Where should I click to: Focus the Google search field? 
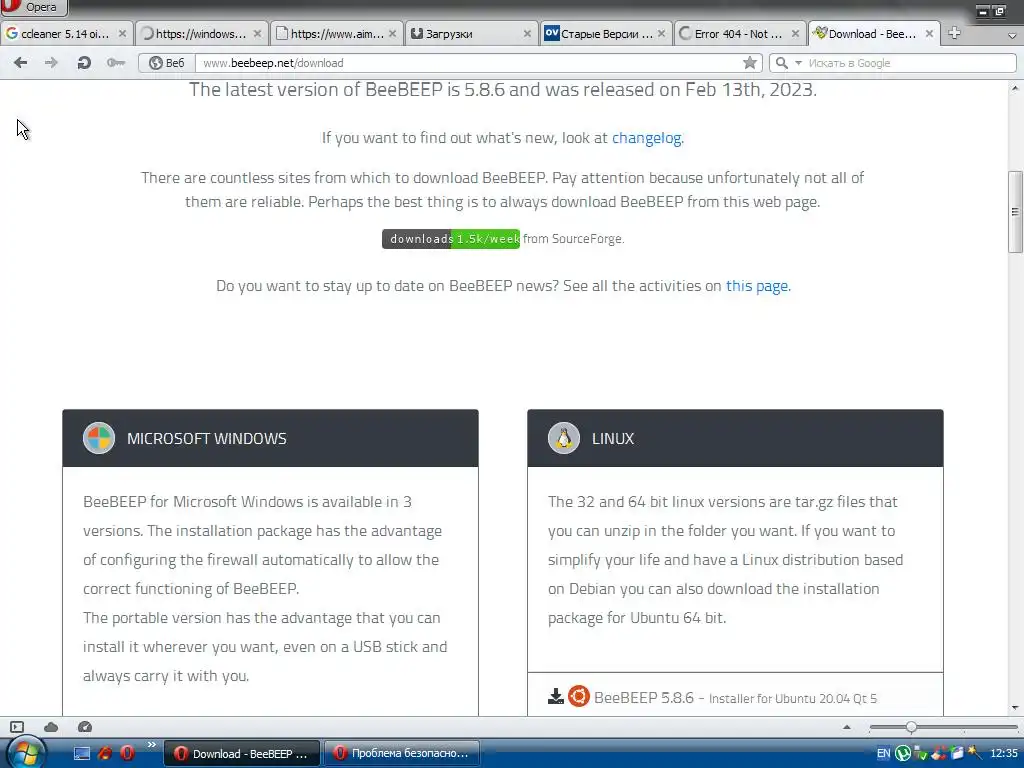[x=910, y=63]
